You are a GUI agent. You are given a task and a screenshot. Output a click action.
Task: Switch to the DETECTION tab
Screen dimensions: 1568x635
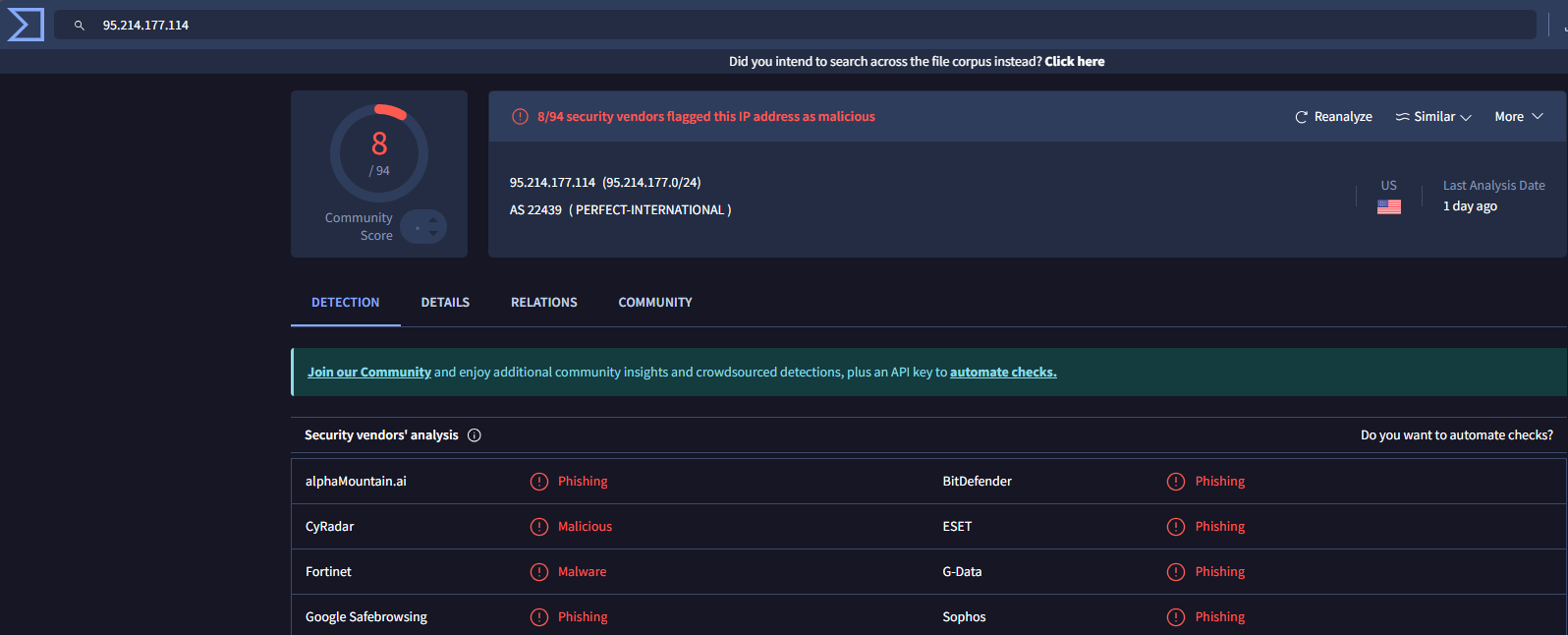pyautogui.click(x=345, y=303)
